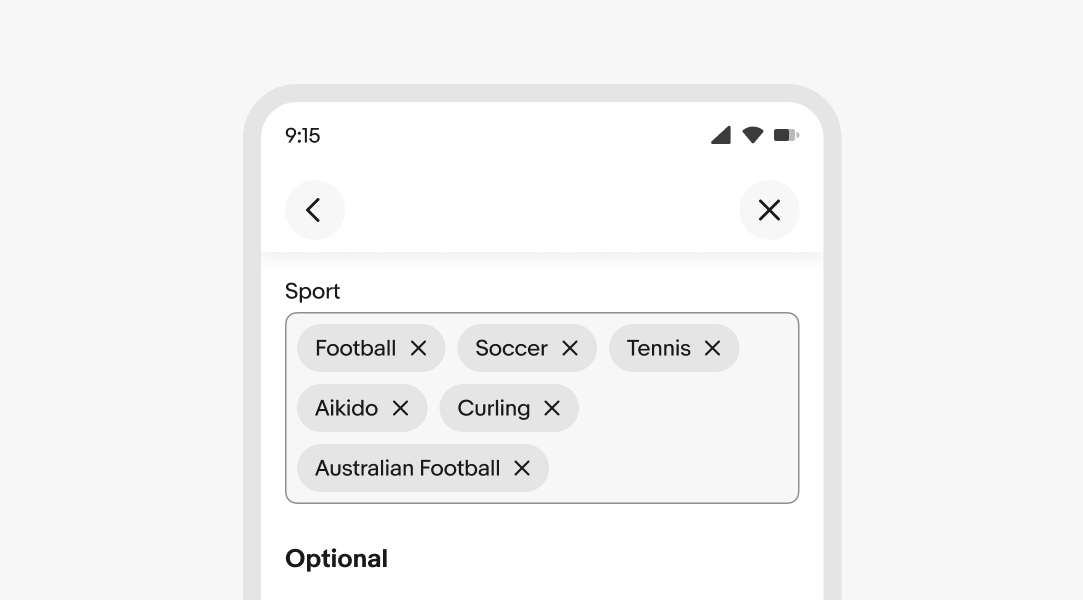Tap the back arrow button
Screen dimensions: 1083x600
(315, 210)
